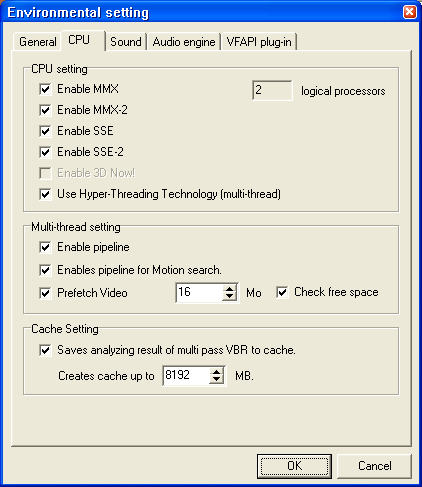This screenshot has height=487, width=422.
Task: Decrease Prefetch Video value with down arrow
Action: pyautogui.click(x=229, y=297)
